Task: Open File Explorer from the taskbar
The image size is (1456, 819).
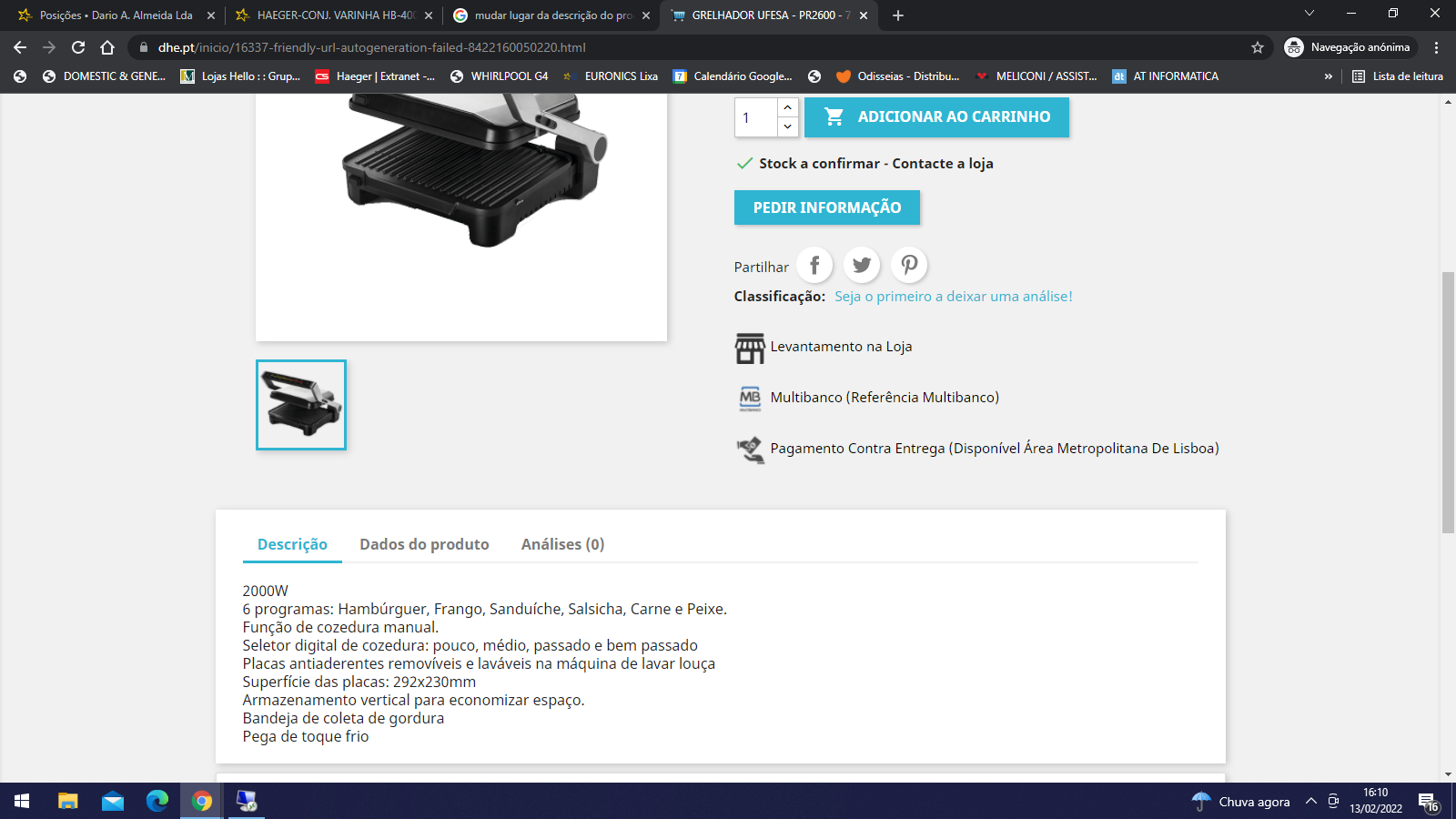Action: 67,801
